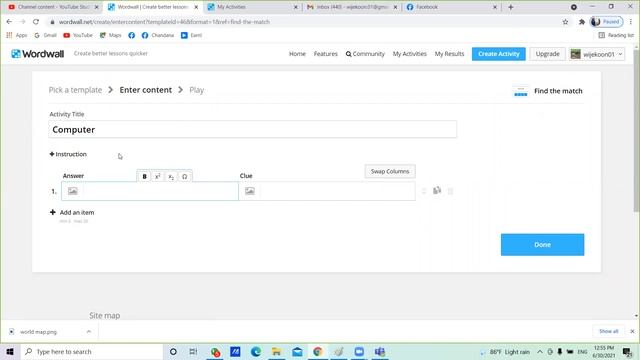Open the Paused profile button

coord(607,22)
